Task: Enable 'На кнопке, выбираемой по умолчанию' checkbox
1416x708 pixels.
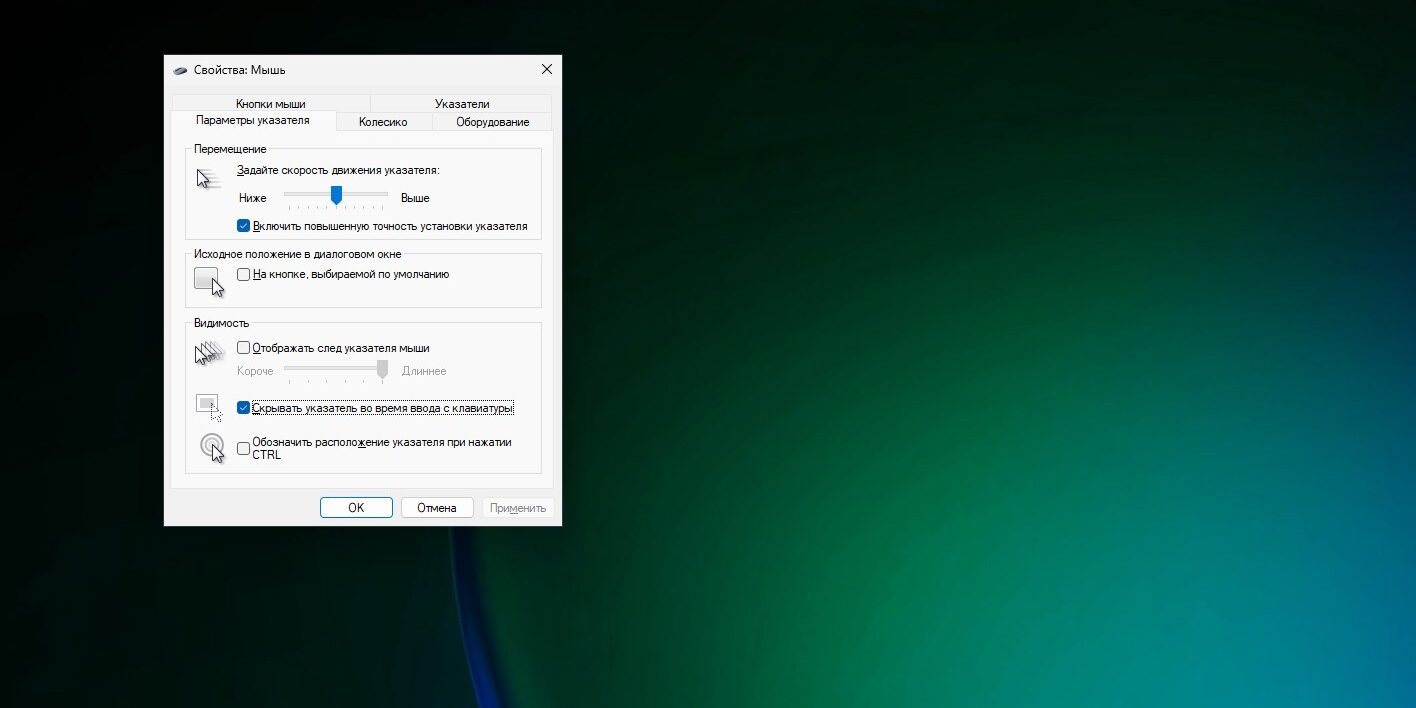Action: (x=243, y=274)
